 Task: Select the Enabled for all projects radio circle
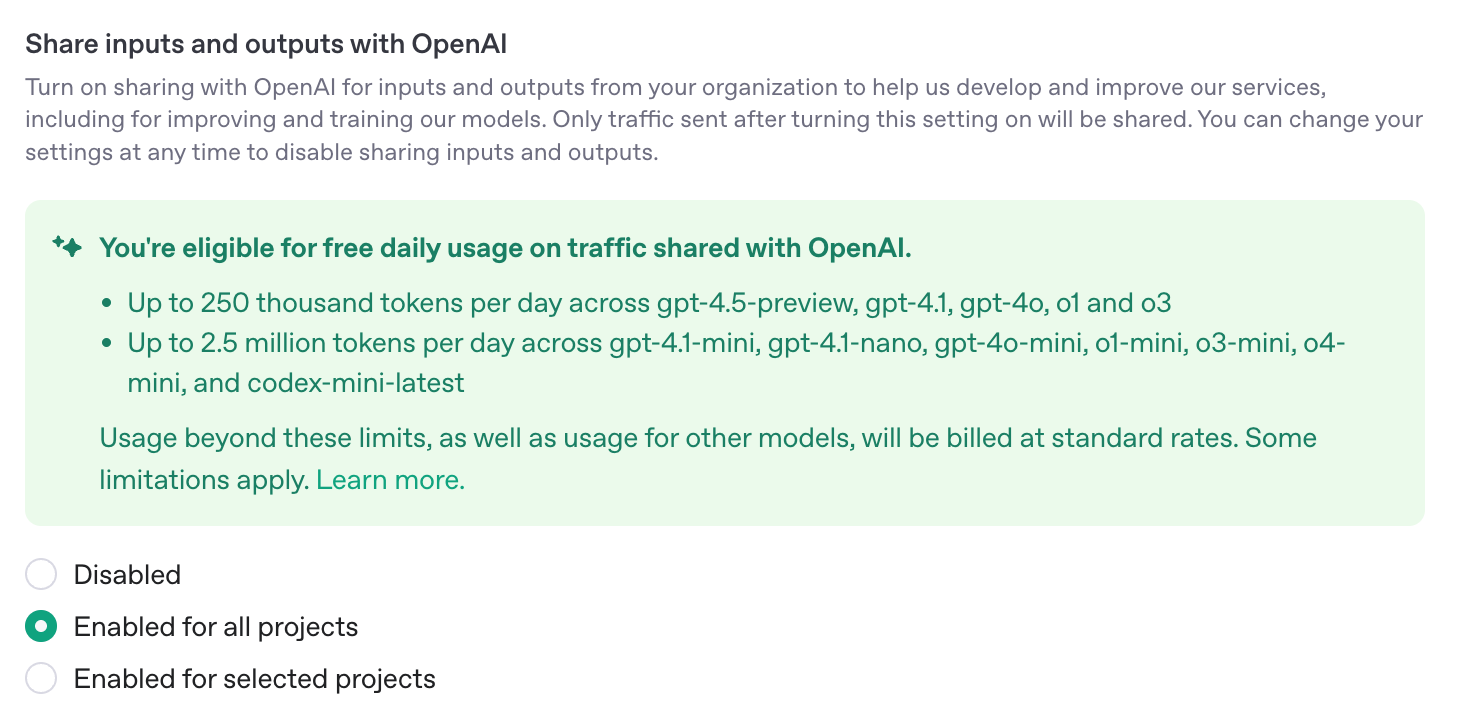pyautogui.click(x=41, y=627)
